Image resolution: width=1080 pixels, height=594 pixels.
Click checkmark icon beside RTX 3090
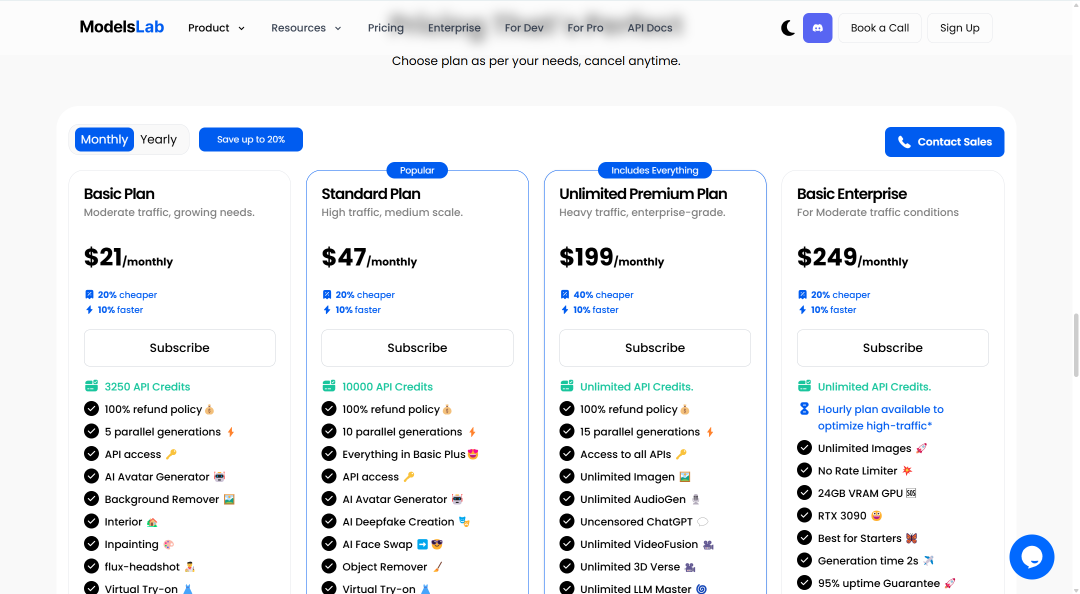point(804,515)
